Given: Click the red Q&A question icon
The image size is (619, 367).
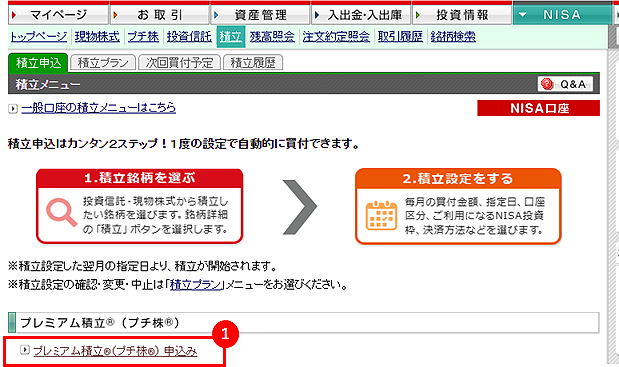Looking at the screenshot, I should point(547,84).
